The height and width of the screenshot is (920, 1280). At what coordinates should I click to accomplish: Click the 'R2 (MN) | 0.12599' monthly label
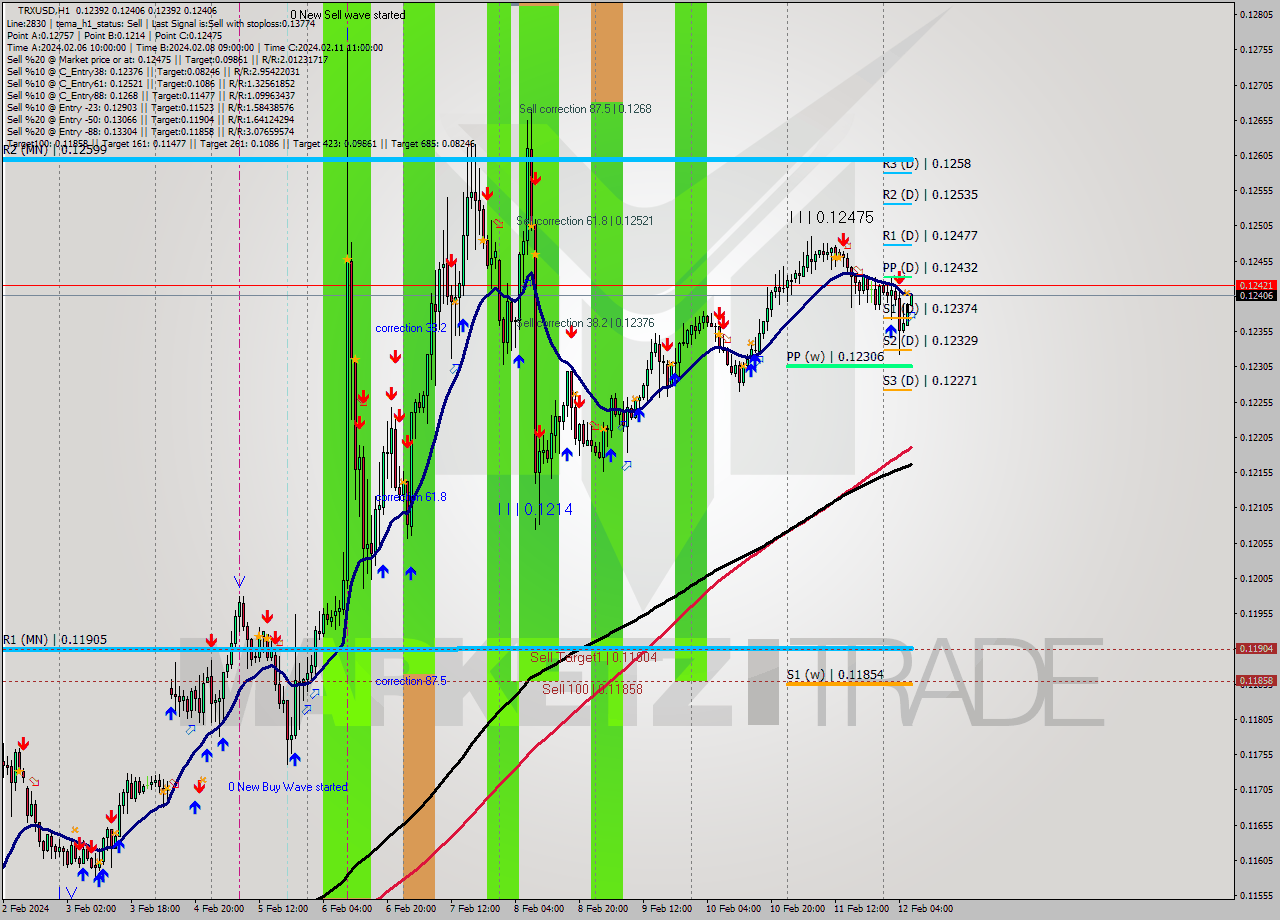click(x=54, y=150)
